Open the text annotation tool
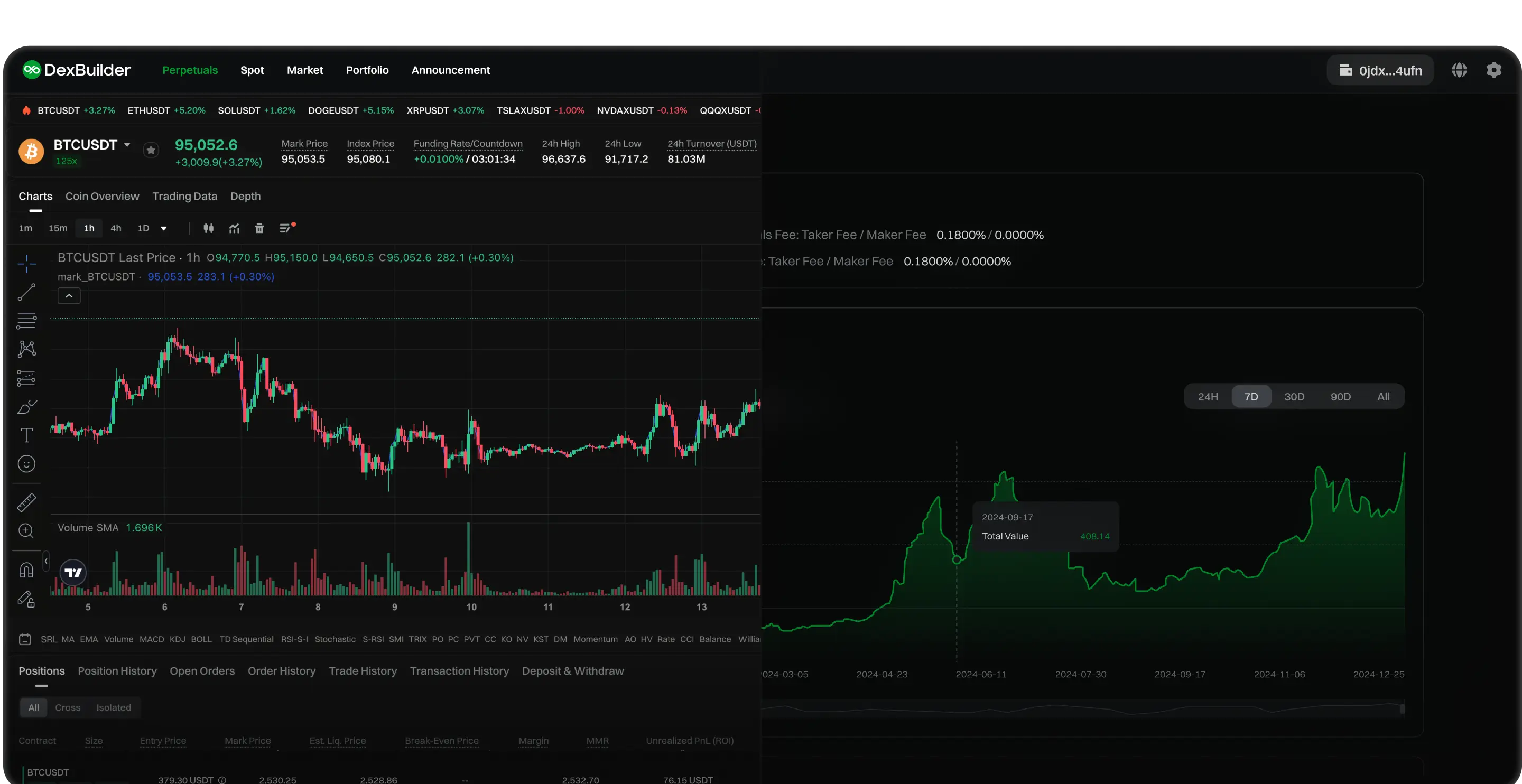 pyautogui.click(x=26, y=435)
